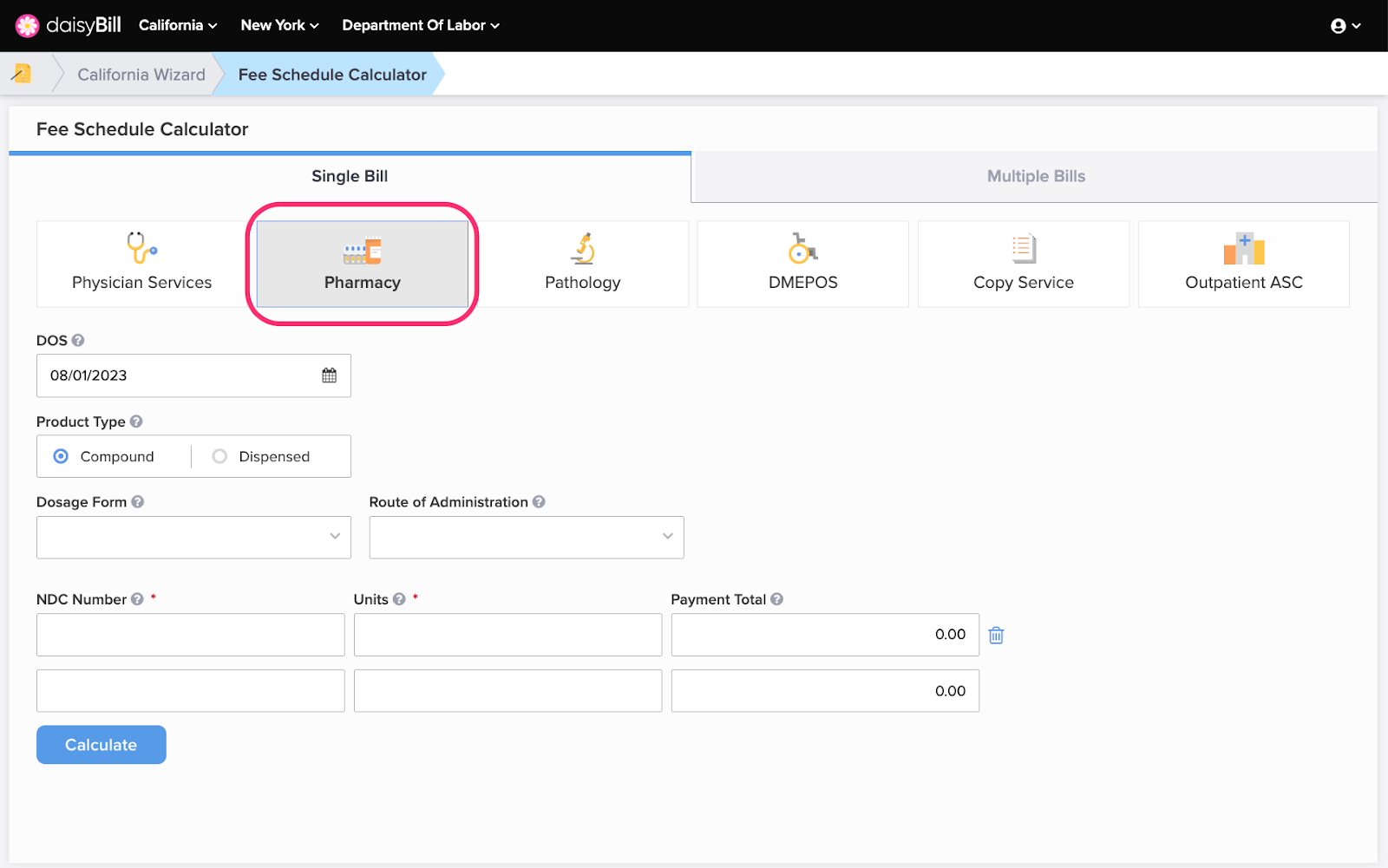Click the Calculate button
Screen dimensions: 1388x868
[101, 745]
